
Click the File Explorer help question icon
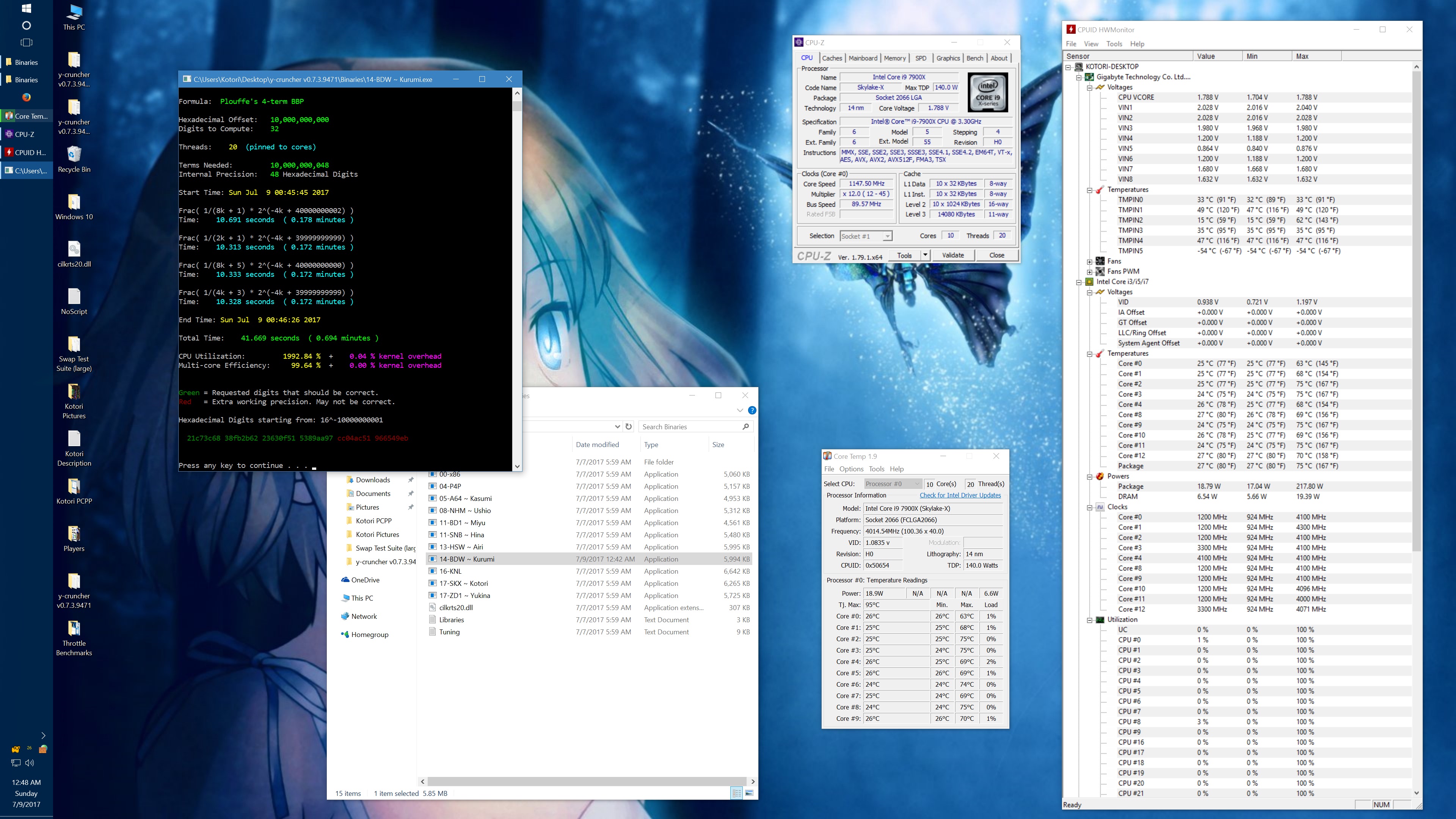coord(752,410)
